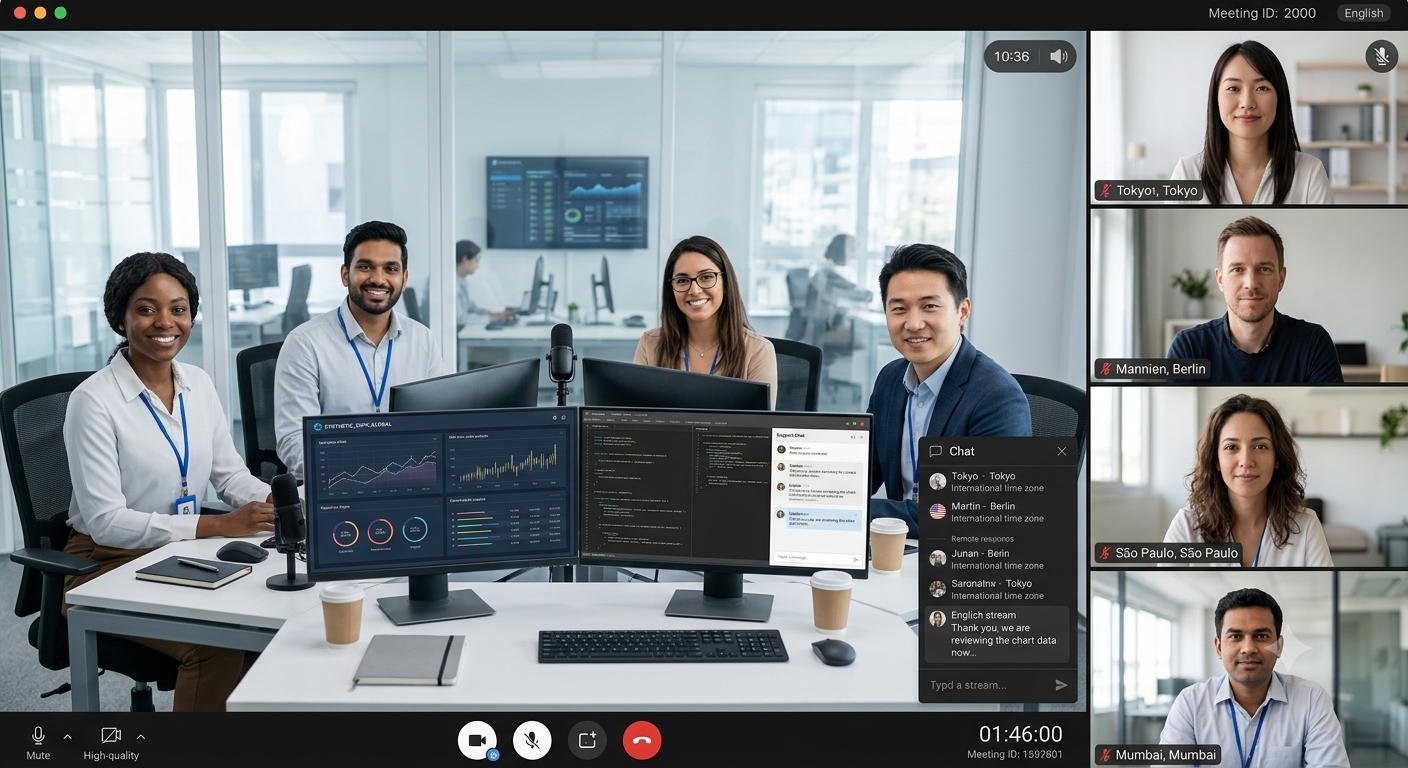Select the São Paulo participant tile

1249,476
